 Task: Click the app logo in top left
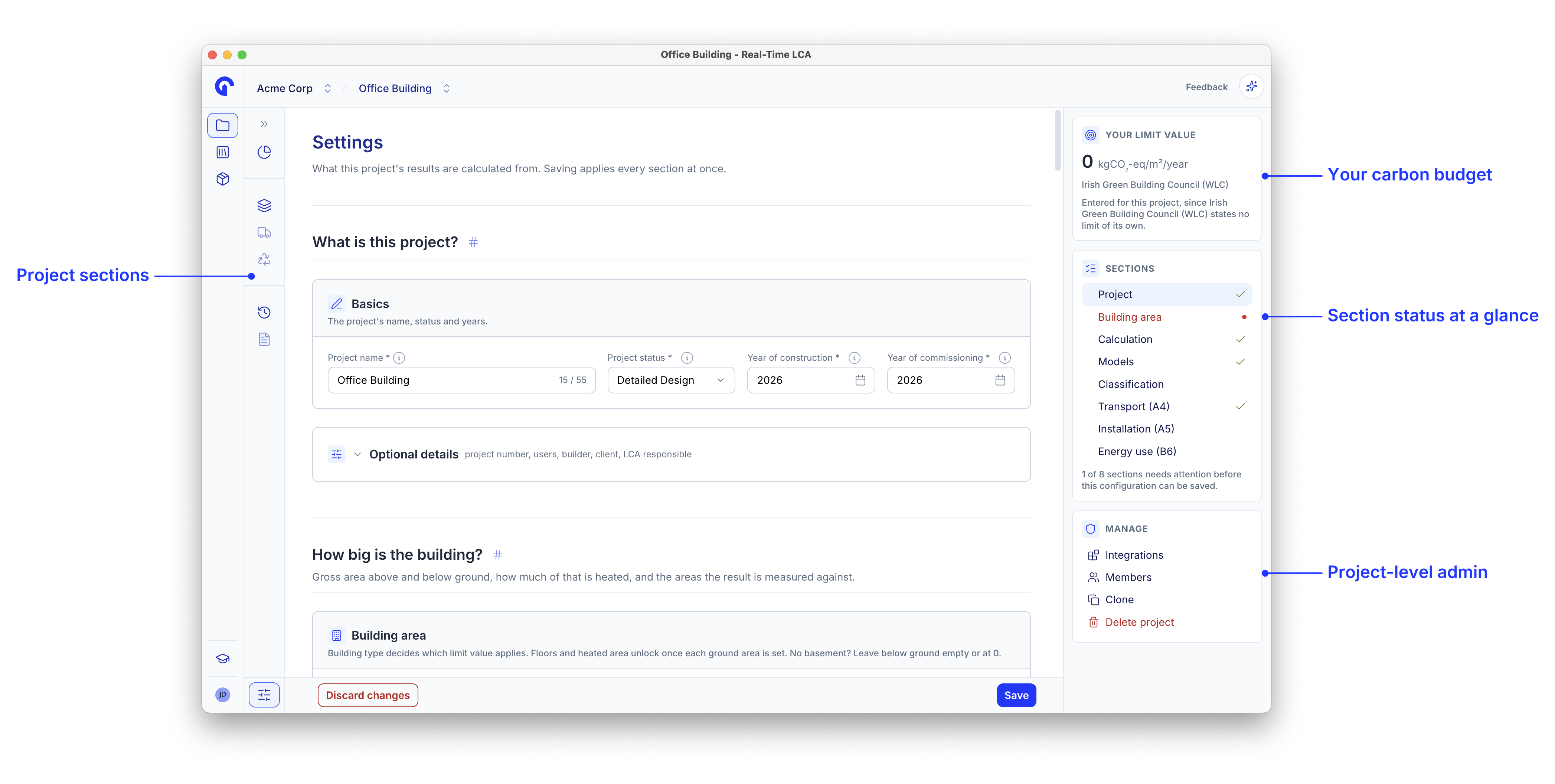click(x=224, y=86)
